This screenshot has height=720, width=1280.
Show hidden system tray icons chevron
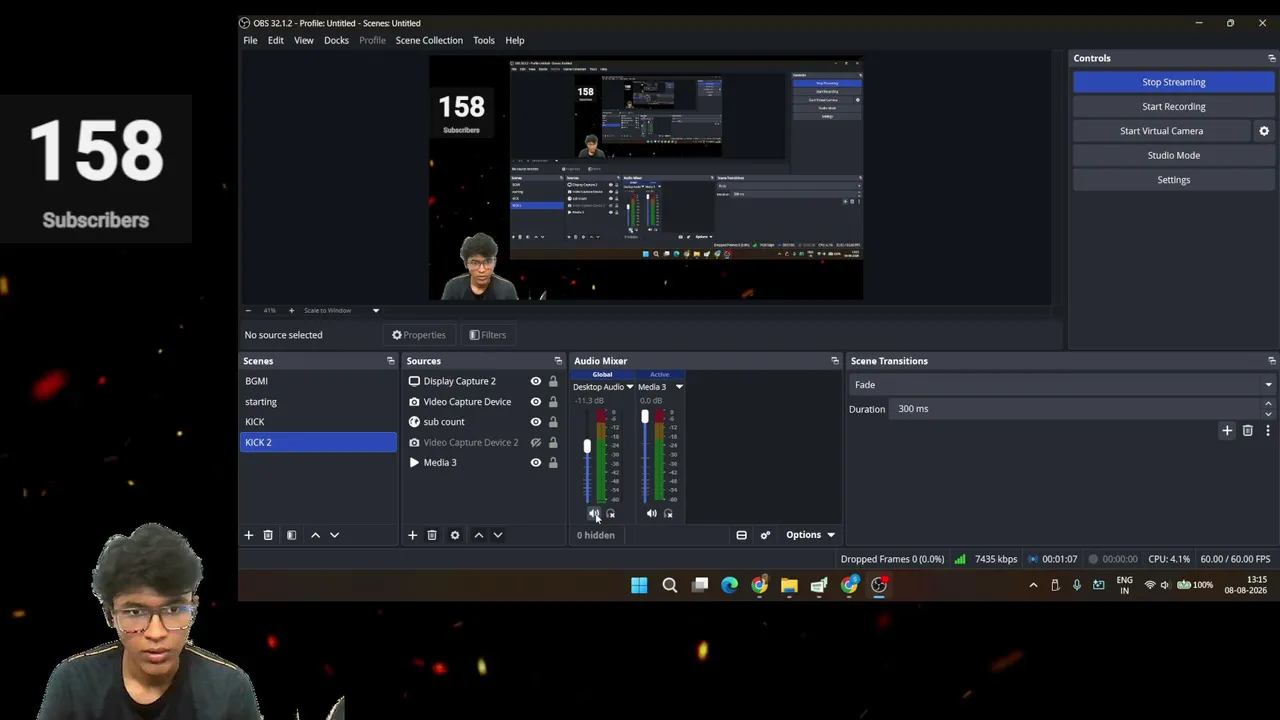click(x=1033, y=585)
